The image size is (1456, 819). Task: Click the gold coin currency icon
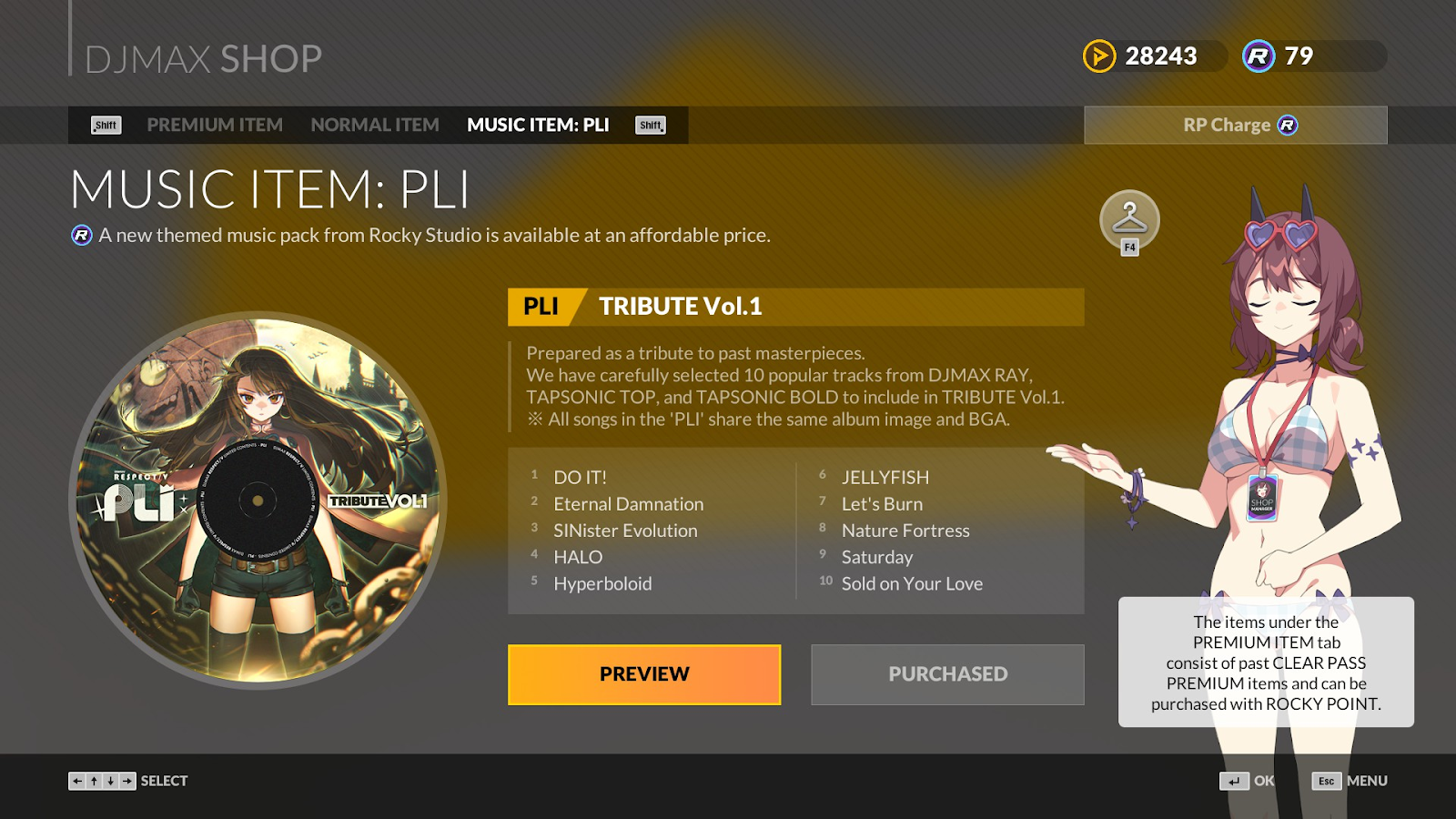[x=1099, y=56]
